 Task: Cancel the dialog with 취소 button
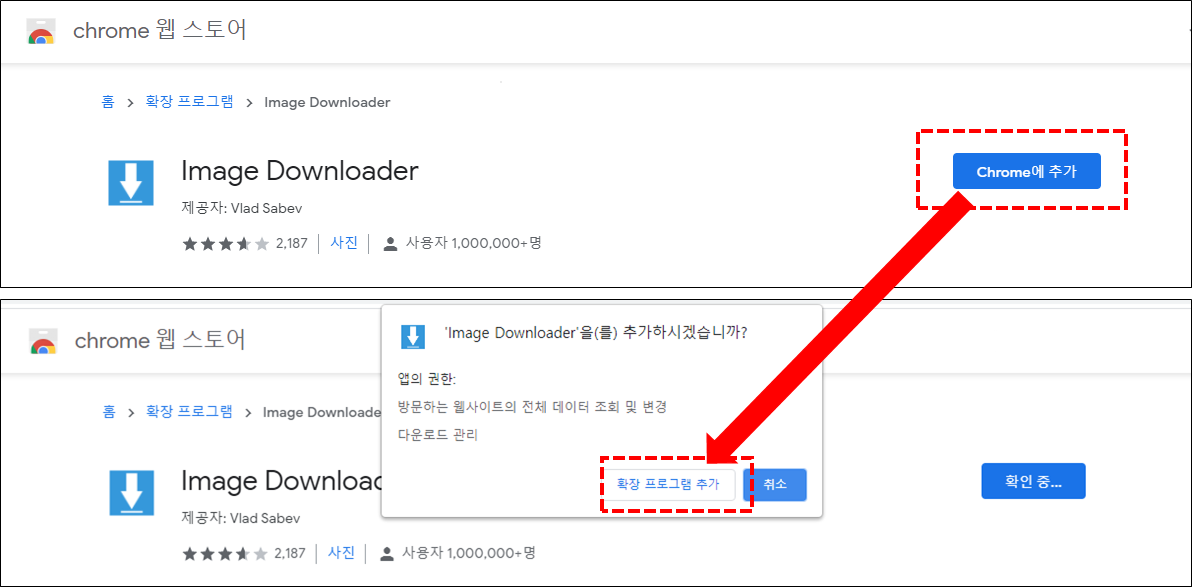775,484
